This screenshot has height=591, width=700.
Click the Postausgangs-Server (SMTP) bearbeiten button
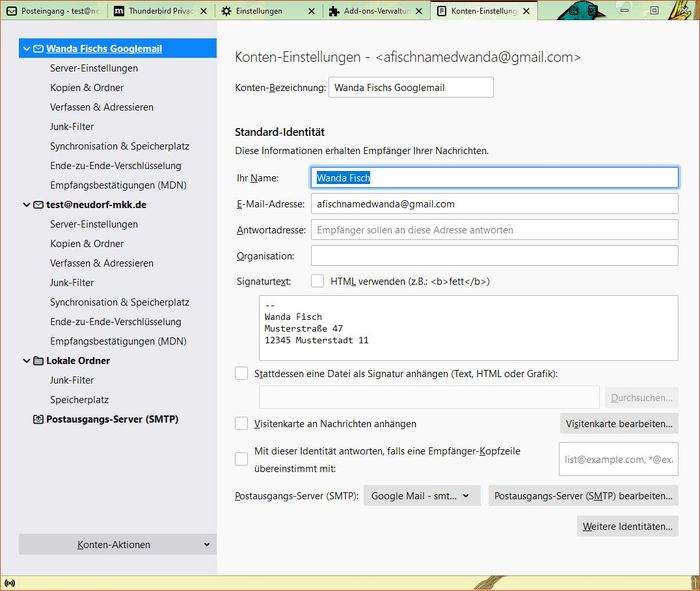(x=583, y=495)
